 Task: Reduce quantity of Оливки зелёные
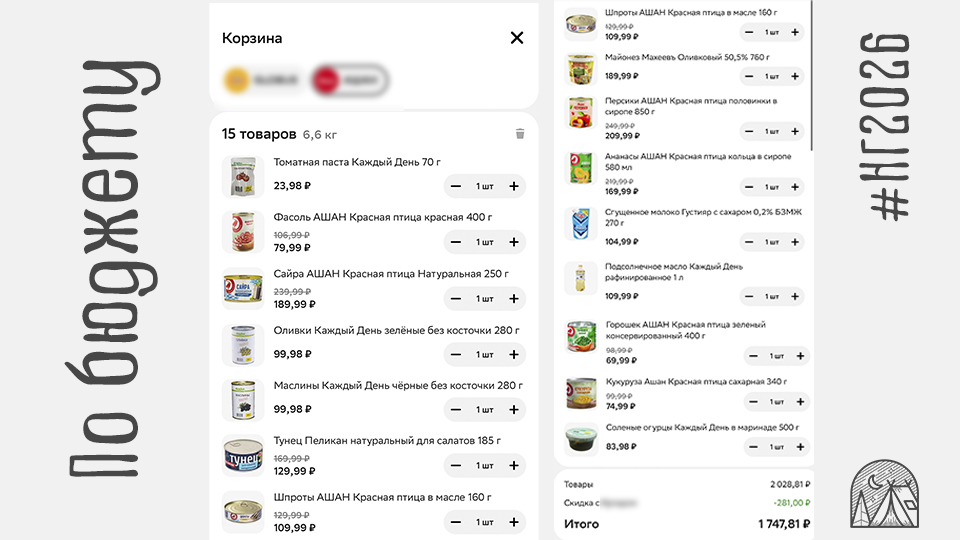point(456,354)
